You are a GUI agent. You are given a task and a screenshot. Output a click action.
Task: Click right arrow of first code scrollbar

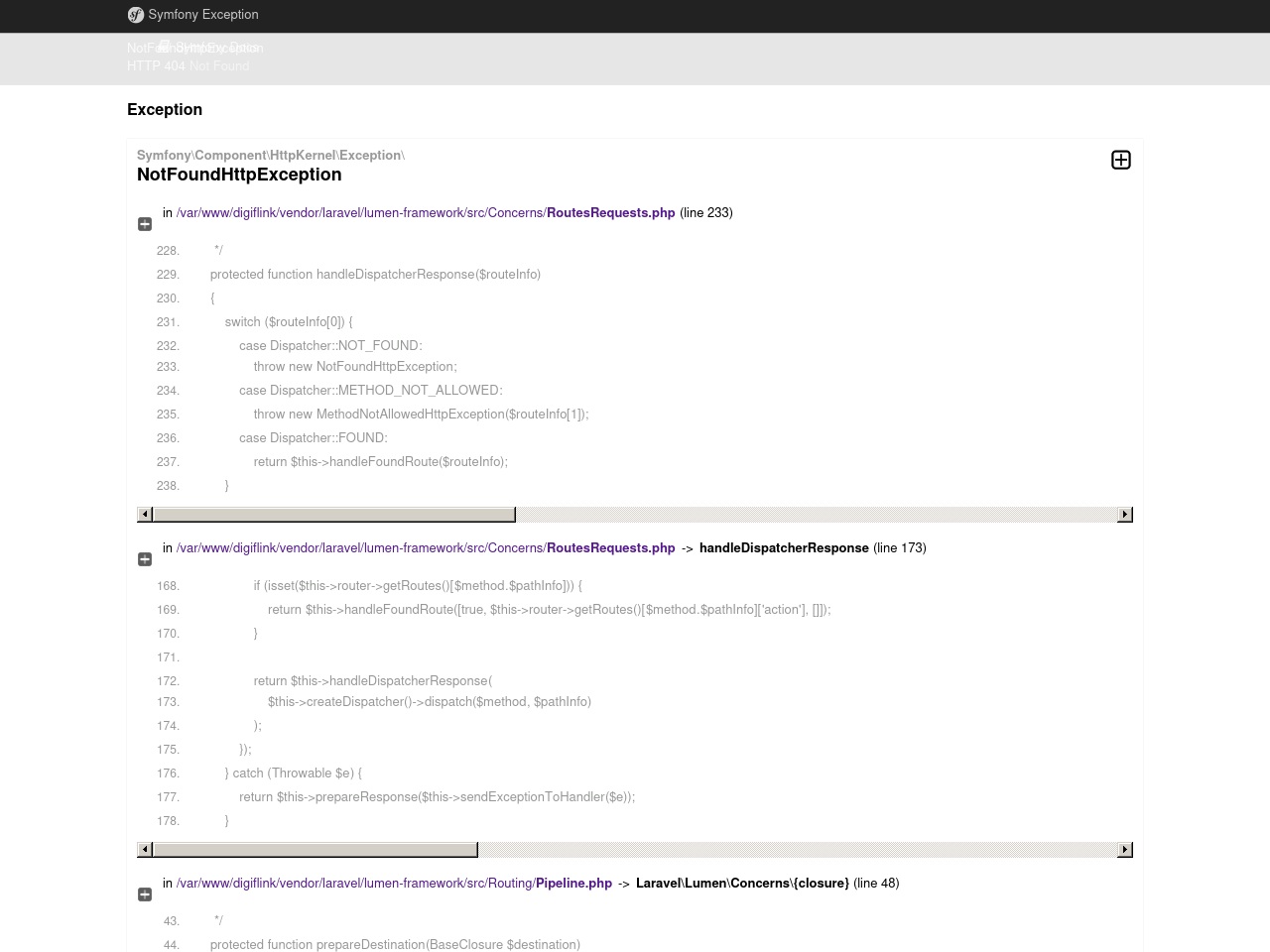(x=1124, y=515)
